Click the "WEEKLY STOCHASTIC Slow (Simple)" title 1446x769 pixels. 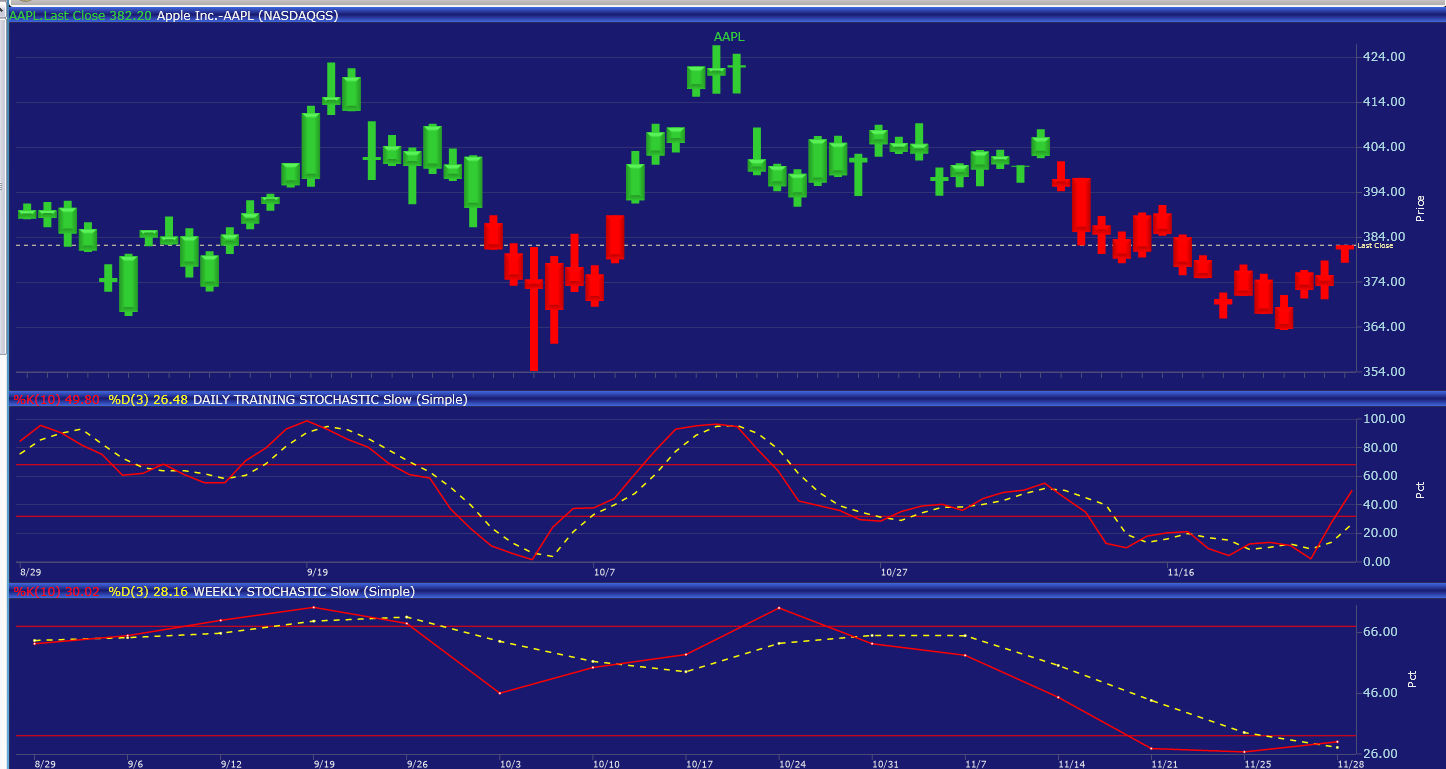304,592
